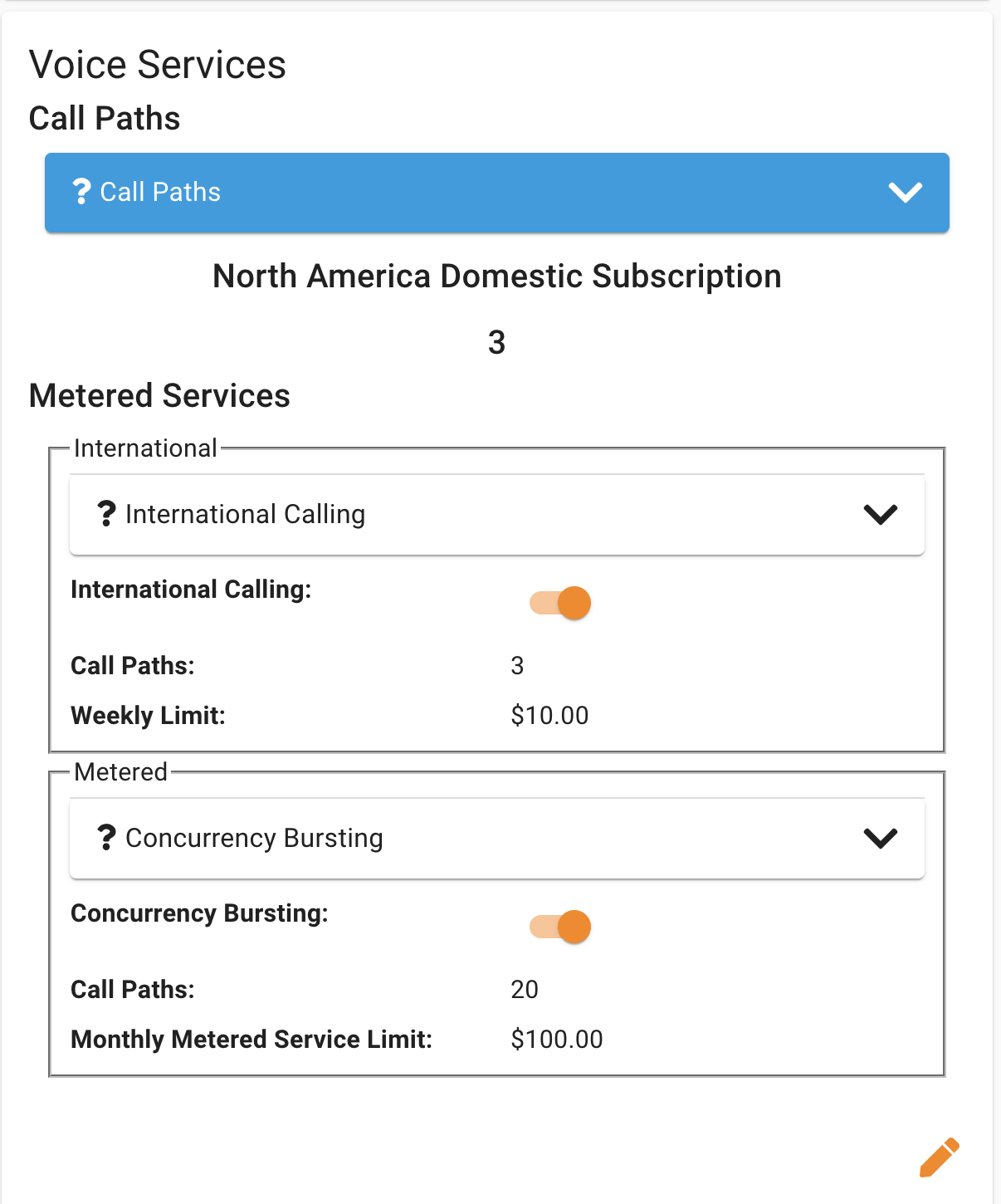Screen dimensions: 1001x1204
Task: Click question mark icon beside Concurrency Bursting
Action: click(106, 838)
